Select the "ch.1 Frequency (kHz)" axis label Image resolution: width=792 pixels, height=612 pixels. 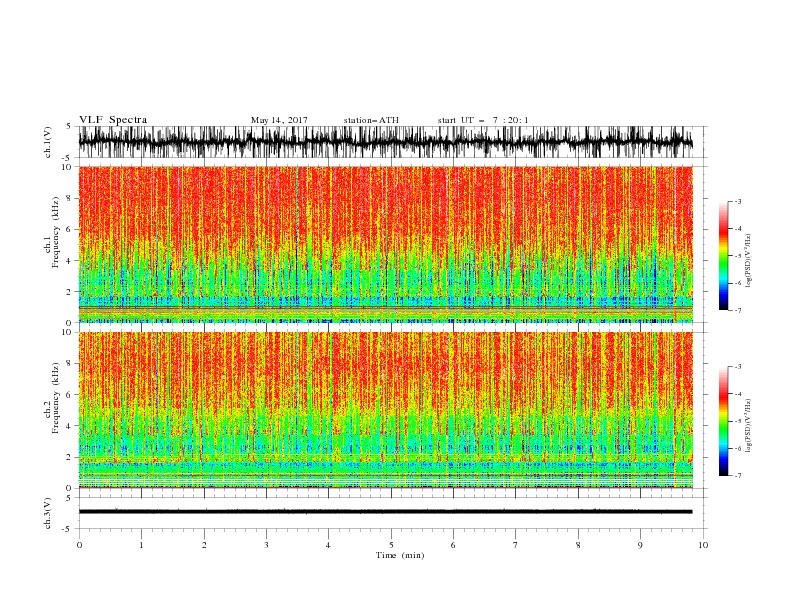pos(51,230)
